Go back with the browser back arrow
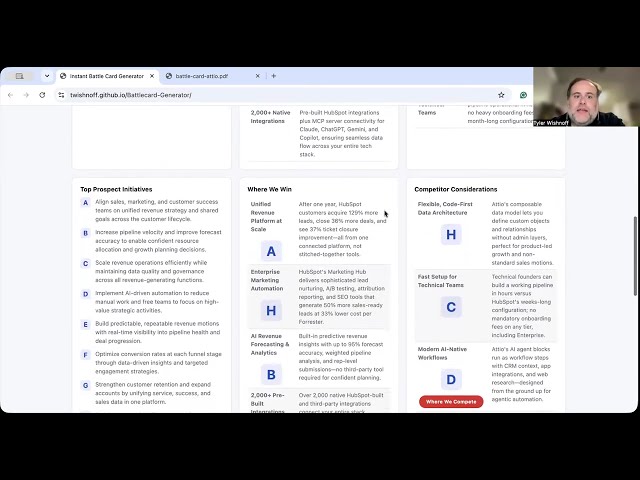This screenshot has height=480, width=640. [x=11, y=95]
